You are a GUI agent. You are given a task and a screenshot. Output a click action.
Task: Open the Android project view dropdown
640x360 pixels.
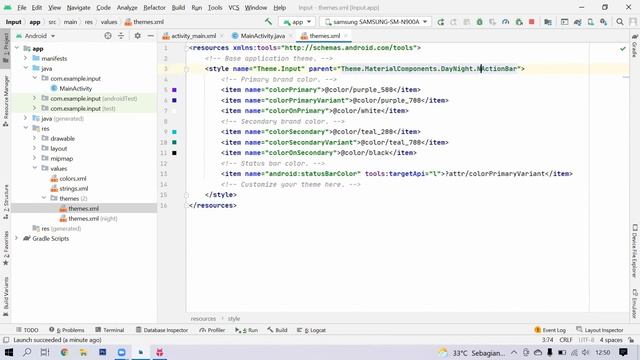tap(36, 36)
